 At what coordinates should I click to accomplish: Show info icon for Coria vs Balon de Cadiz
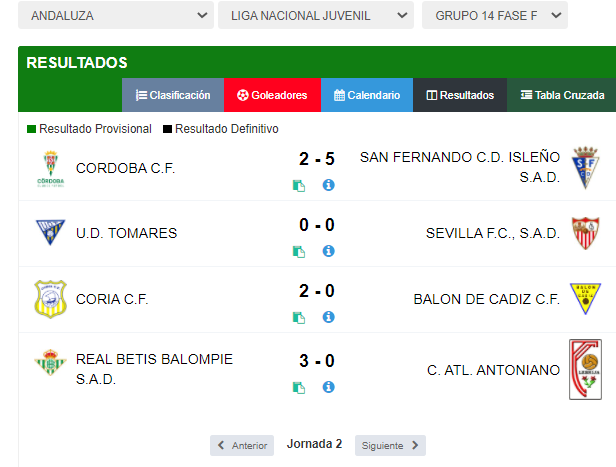328,317
